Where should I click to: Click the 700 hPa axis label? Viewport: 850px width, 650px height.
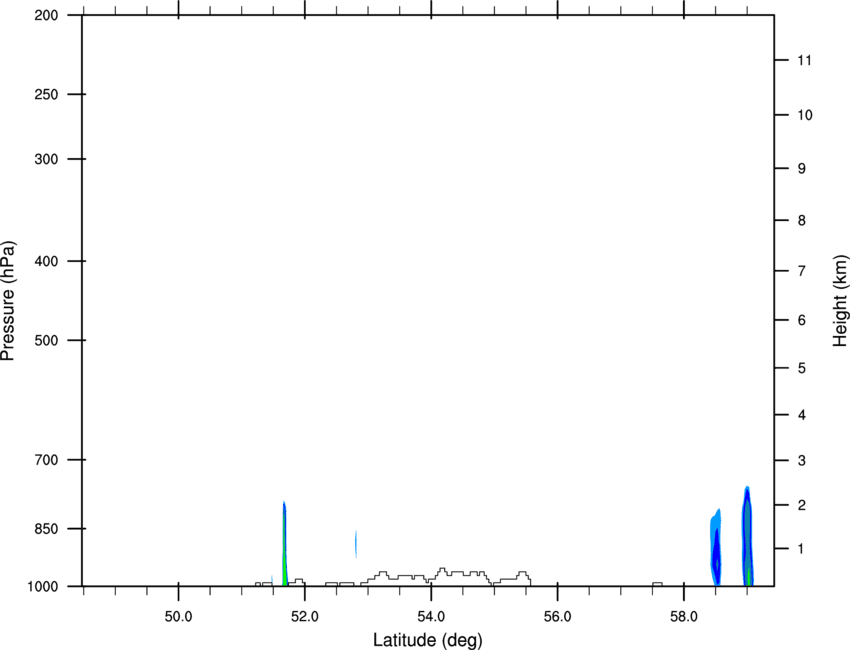coord(46,460)
